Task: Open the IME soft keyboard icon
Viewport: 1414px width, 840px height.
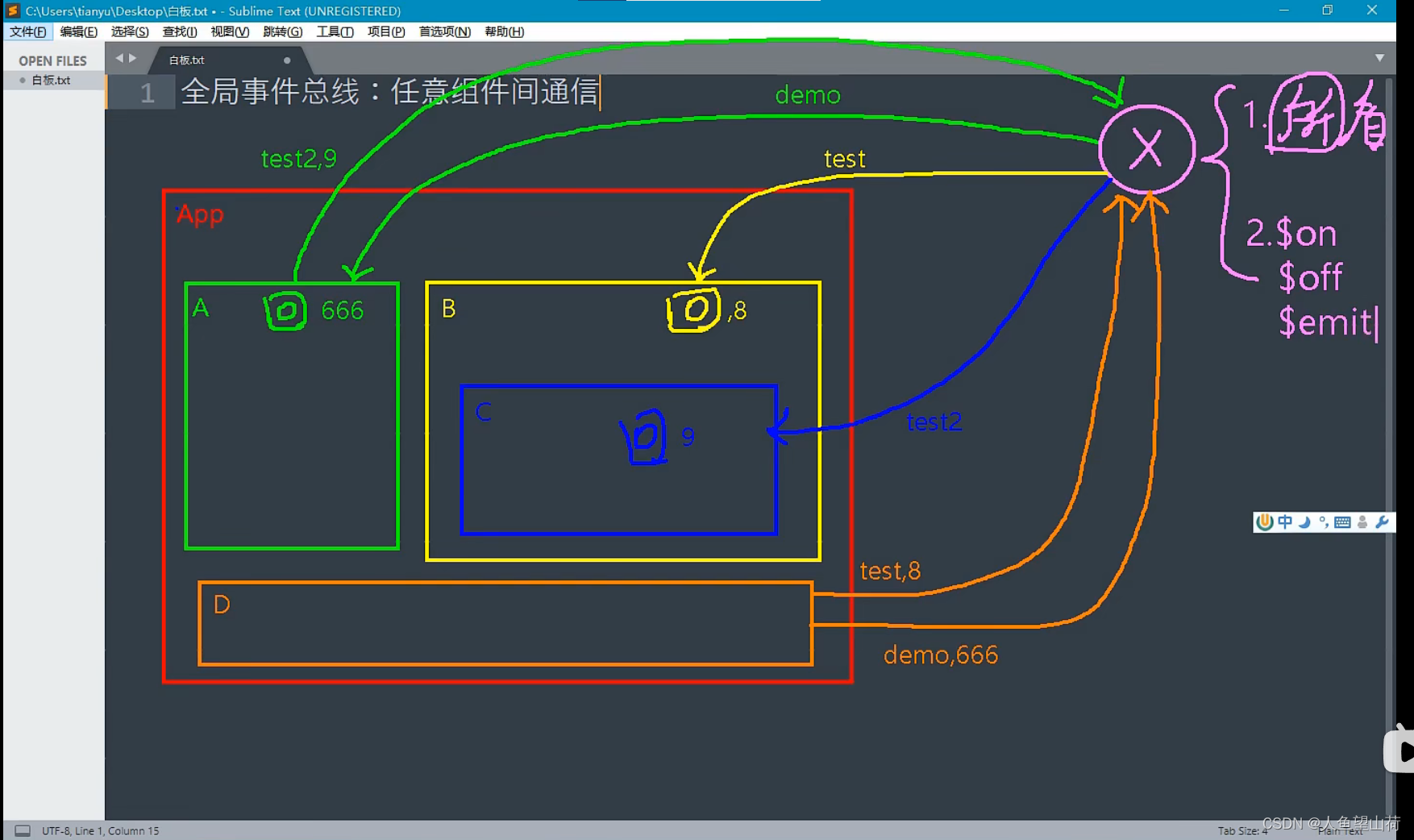Action: (x=1342, y=522)
